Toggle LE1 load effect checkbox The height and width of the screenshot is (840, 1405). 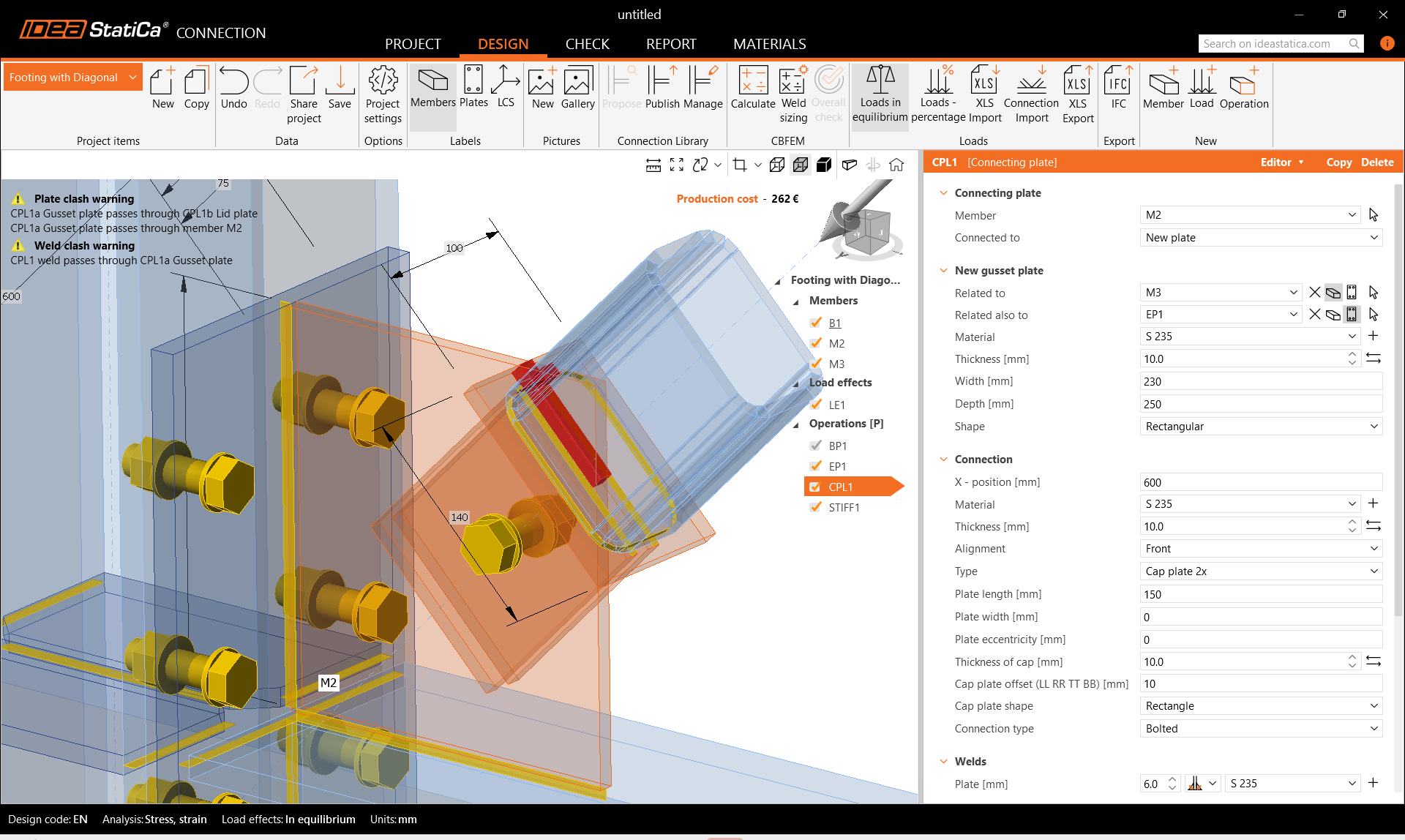click(816, 405)
